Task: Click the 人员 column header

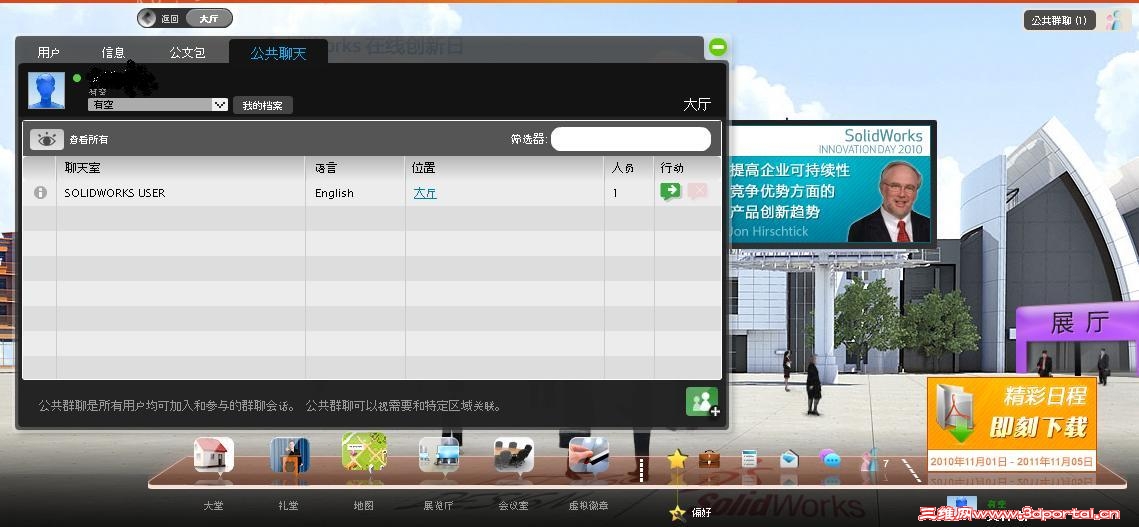Action: point(623,168)
